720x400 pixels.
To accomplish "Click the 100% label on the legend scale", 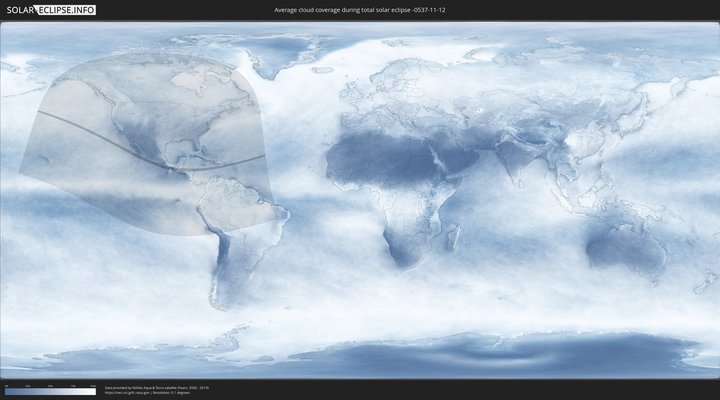I will click(93, 385).
